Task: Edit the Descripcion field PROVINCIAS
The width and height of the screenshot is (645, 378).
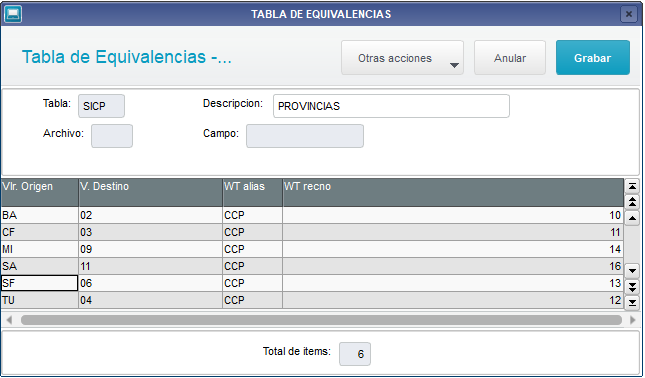Action: click(391, 106)
